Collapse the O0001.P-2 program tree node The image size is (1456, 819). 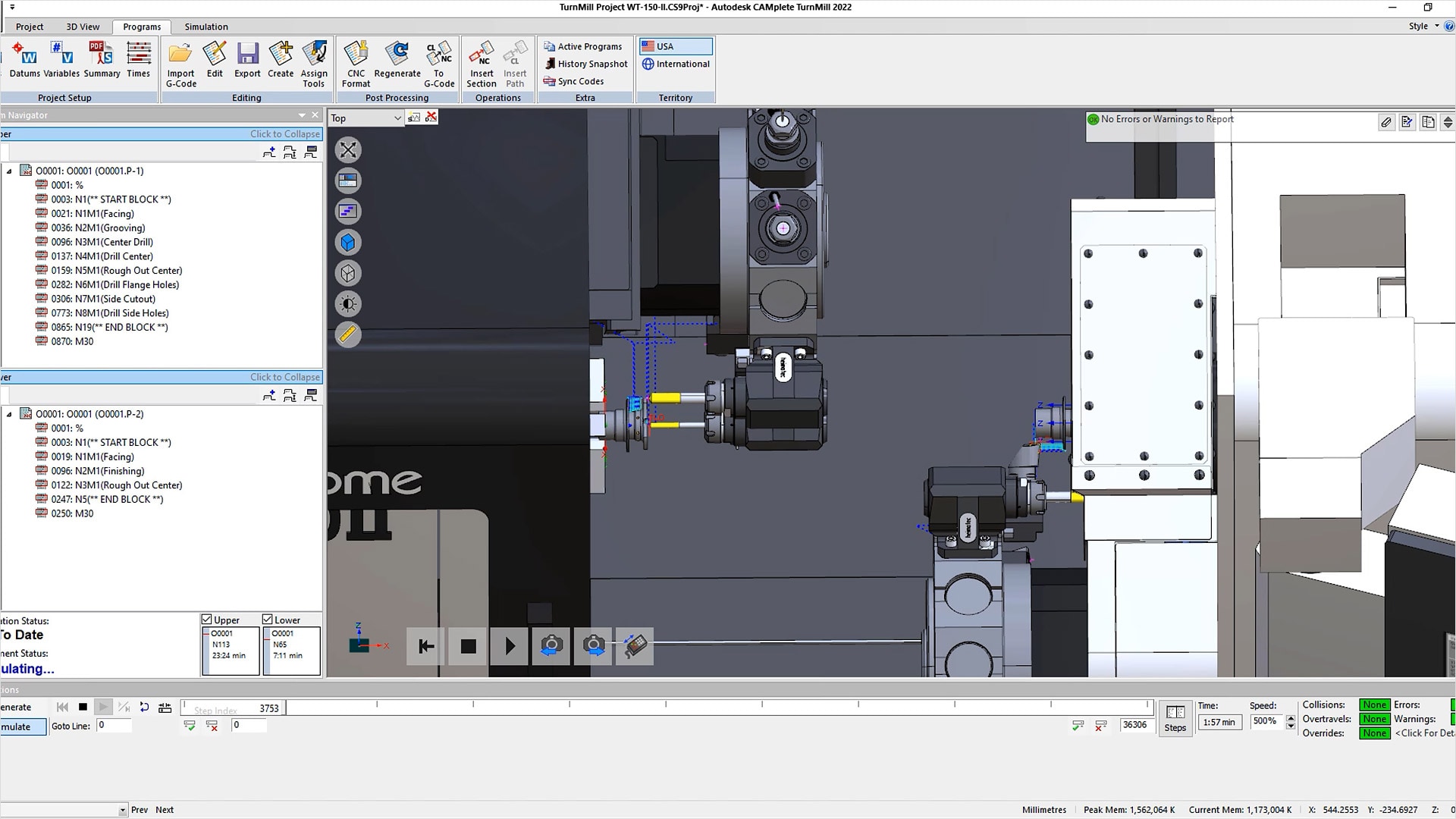[x=9, y=414]
